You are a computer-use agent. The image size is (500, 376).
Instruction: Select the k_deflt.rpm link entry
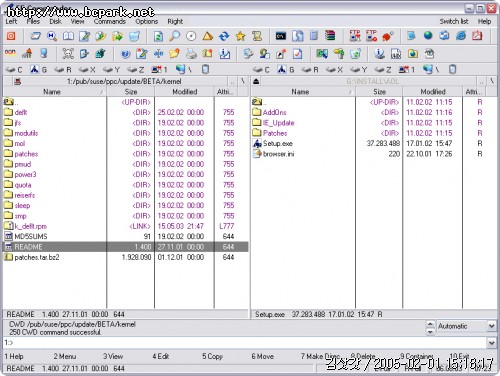[x=125, y=226]
